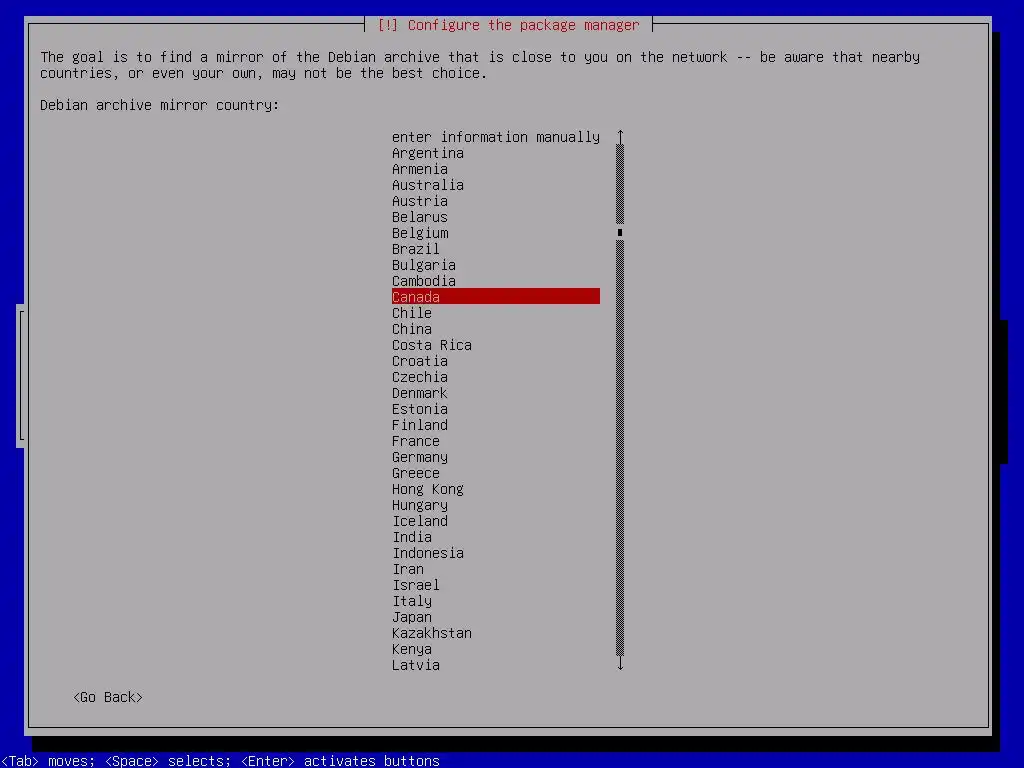The image size is (1024, 768).
Task: Click the scrollbar position marker
Action: click(x=620, y=232)
